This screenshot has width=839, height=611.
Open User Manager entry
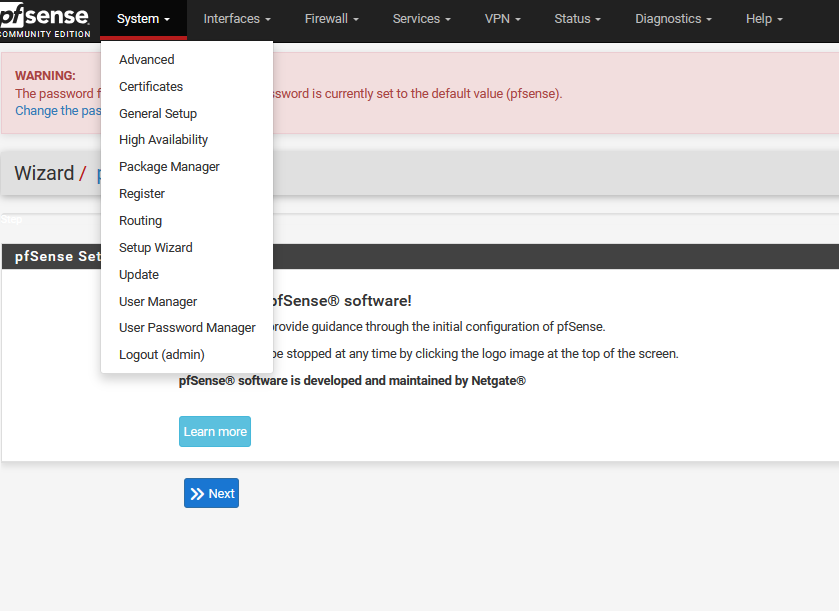[x=158, y=302]
